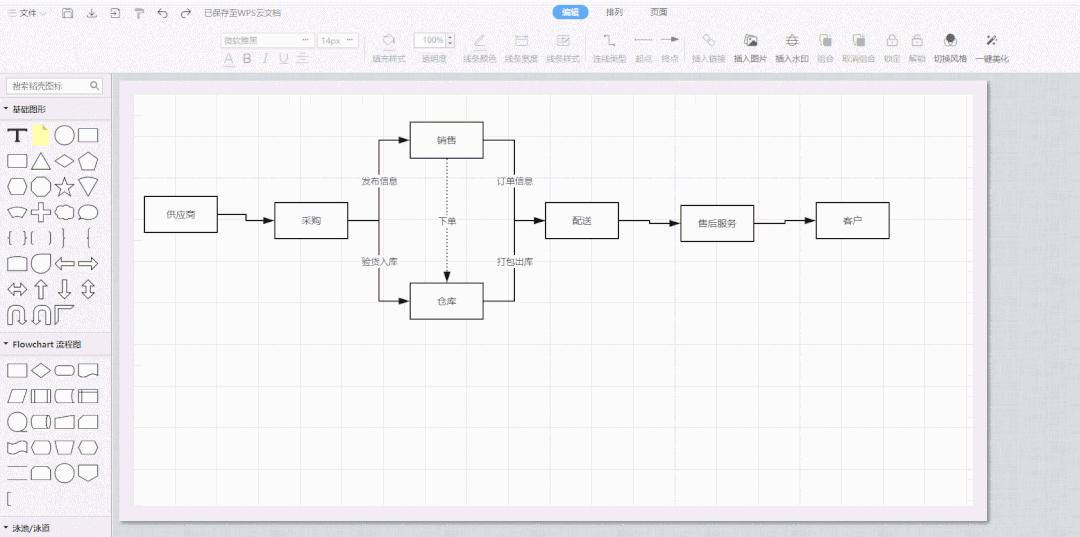
Task: Switch to the 排列 arrange tab
Action: [614, 12]
